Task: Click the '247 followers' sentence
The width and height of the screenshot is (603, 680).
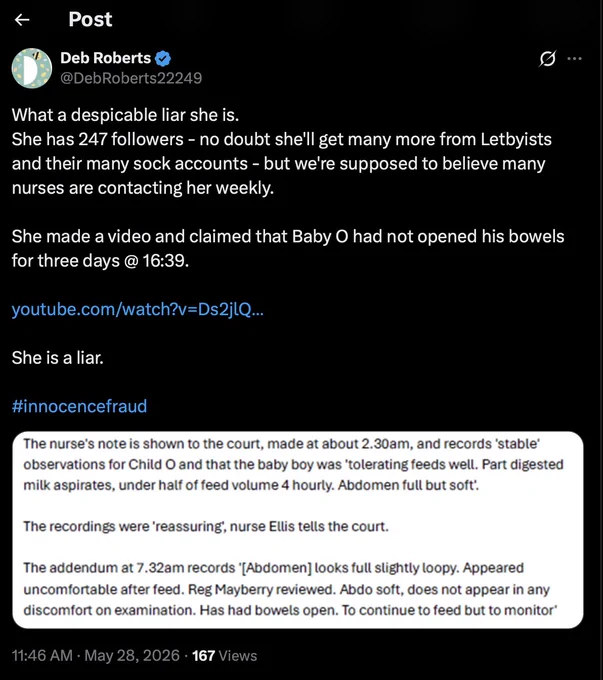Action: [x=282, y=163]
